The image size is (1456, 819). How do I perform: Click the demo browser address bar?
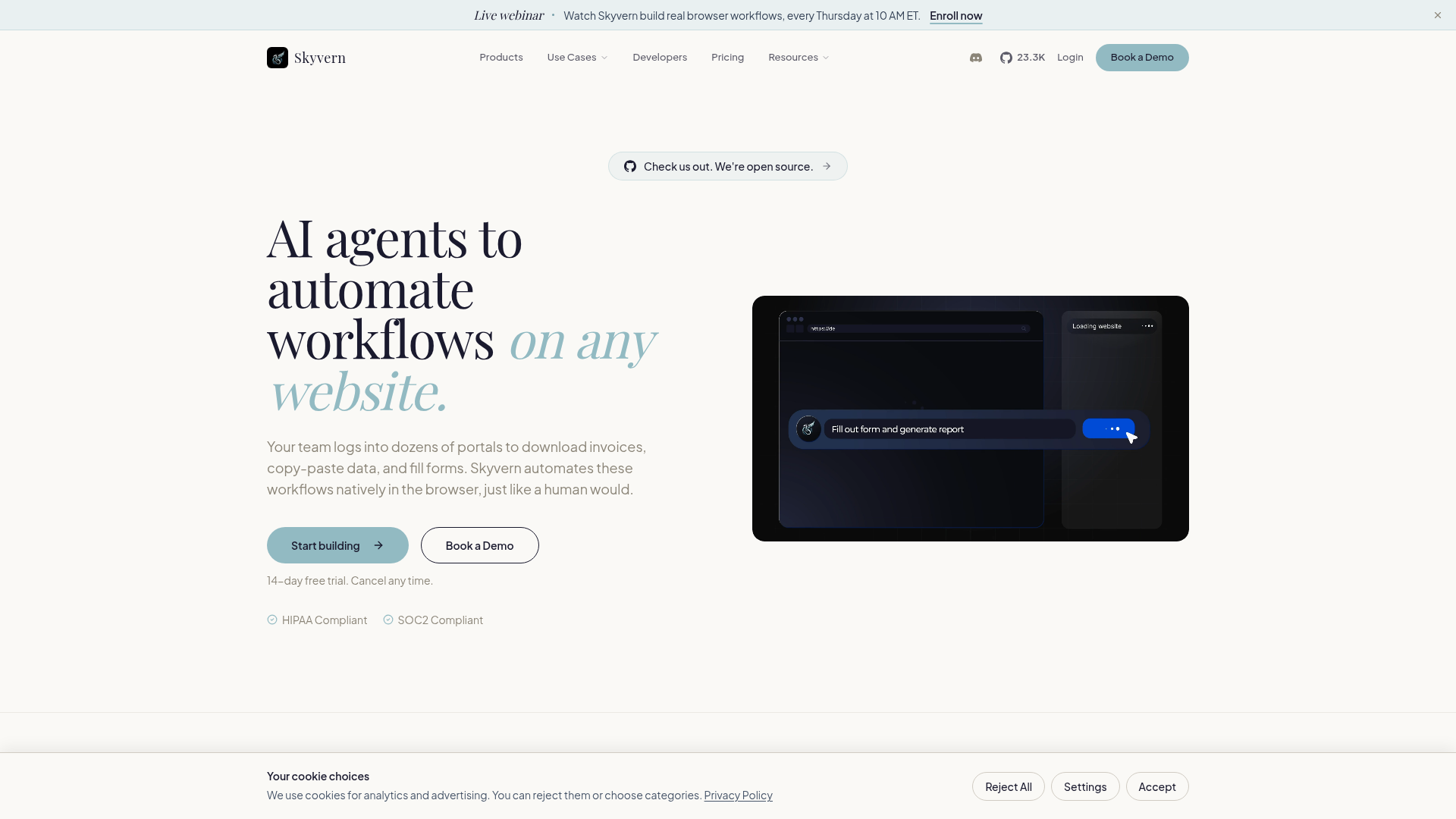tap(918, 328)
